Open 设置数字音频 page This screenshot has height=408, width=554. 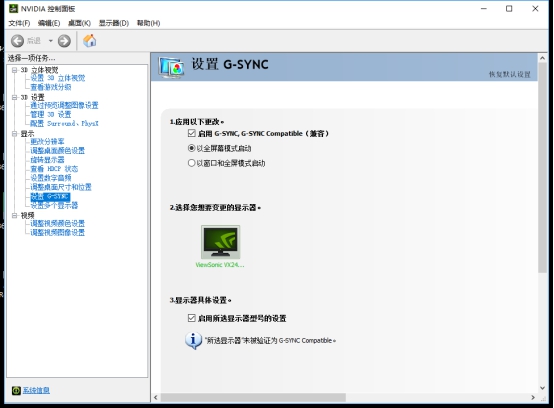tap(51, 178)
